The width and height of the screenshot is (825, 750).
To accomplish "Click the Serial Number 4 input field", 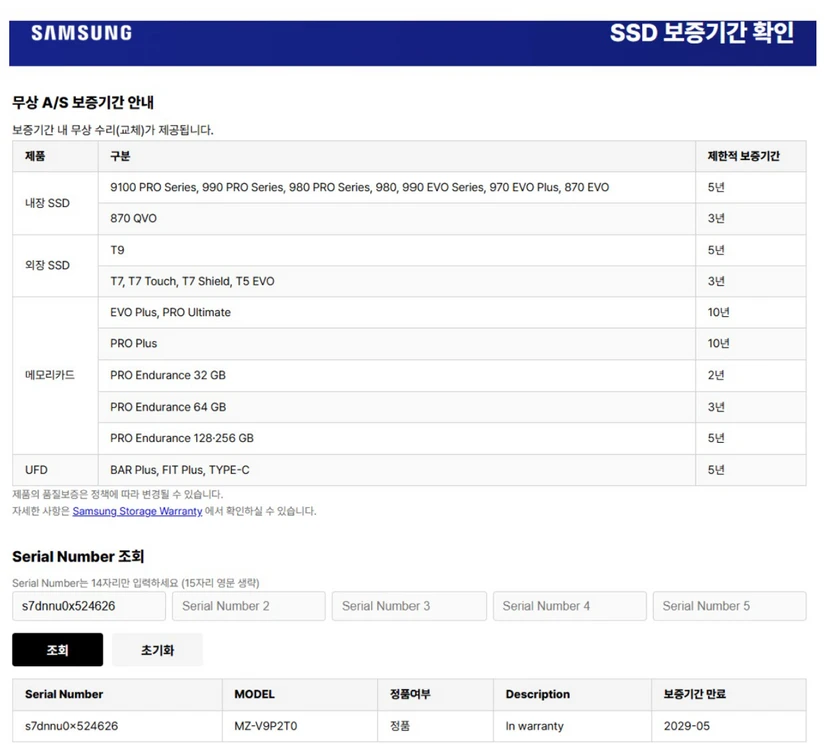I will click(x=569, y=606).
